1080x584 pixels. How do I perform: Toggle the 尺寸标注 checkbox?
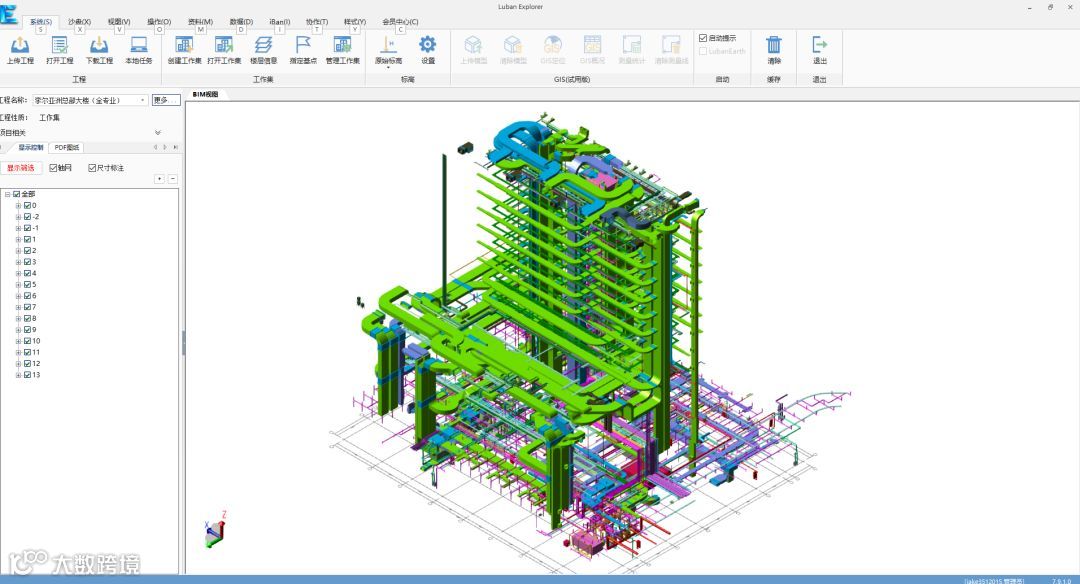coord(92,168)
